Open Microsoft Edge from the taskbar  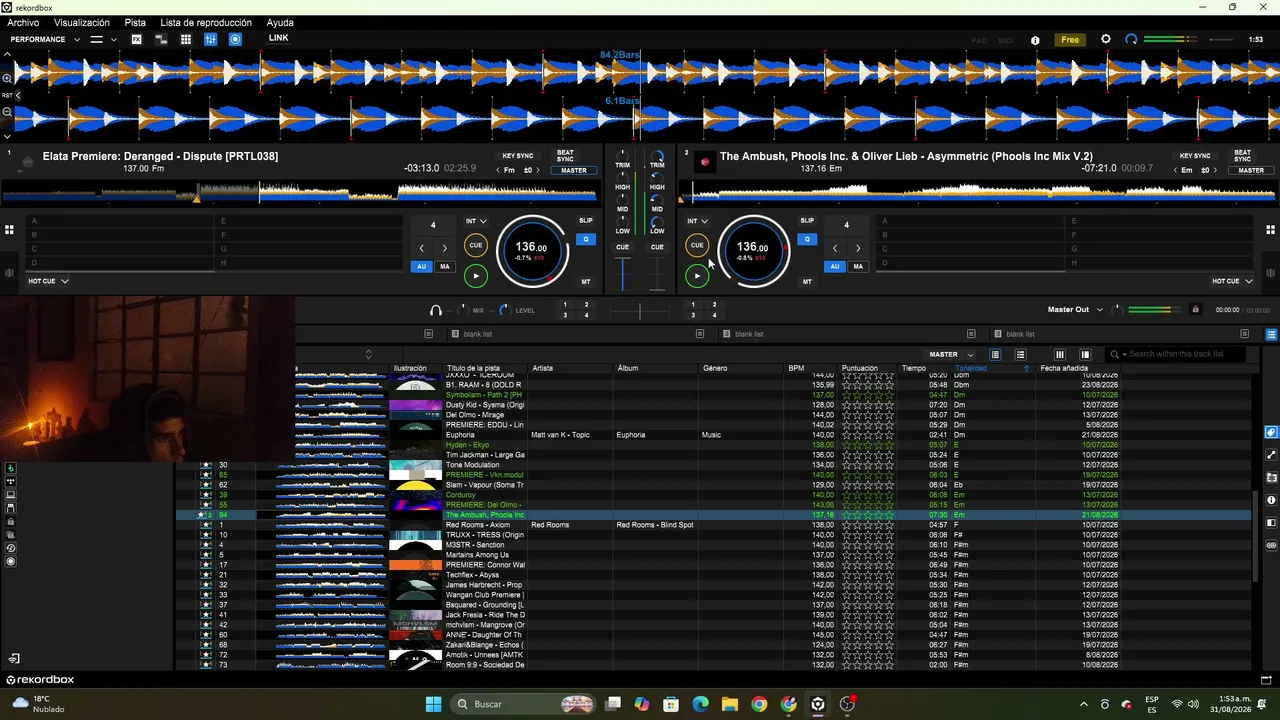(x=700, y=704)
